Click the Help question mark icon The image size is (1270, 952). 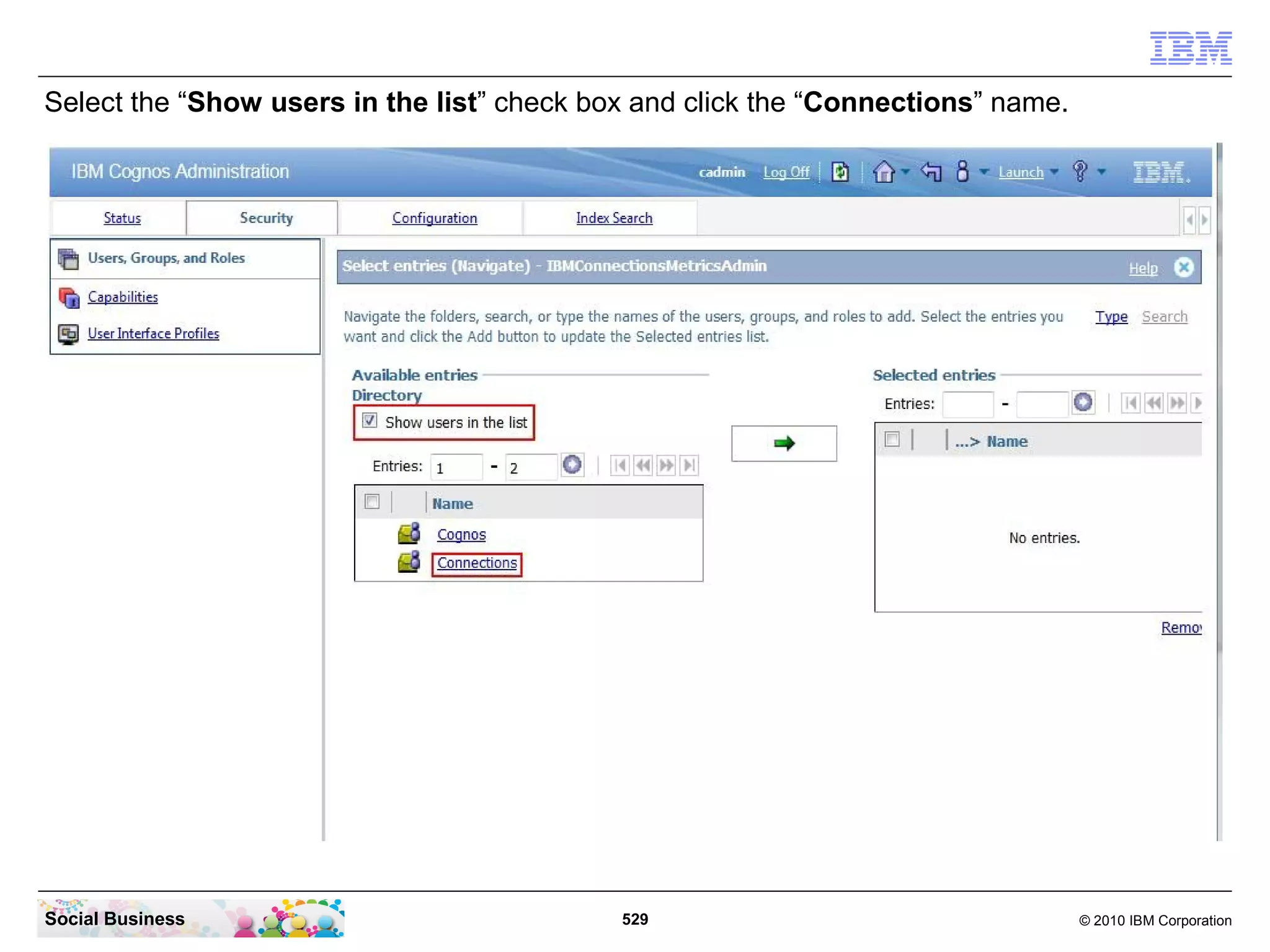click(x=1080, y=171)
